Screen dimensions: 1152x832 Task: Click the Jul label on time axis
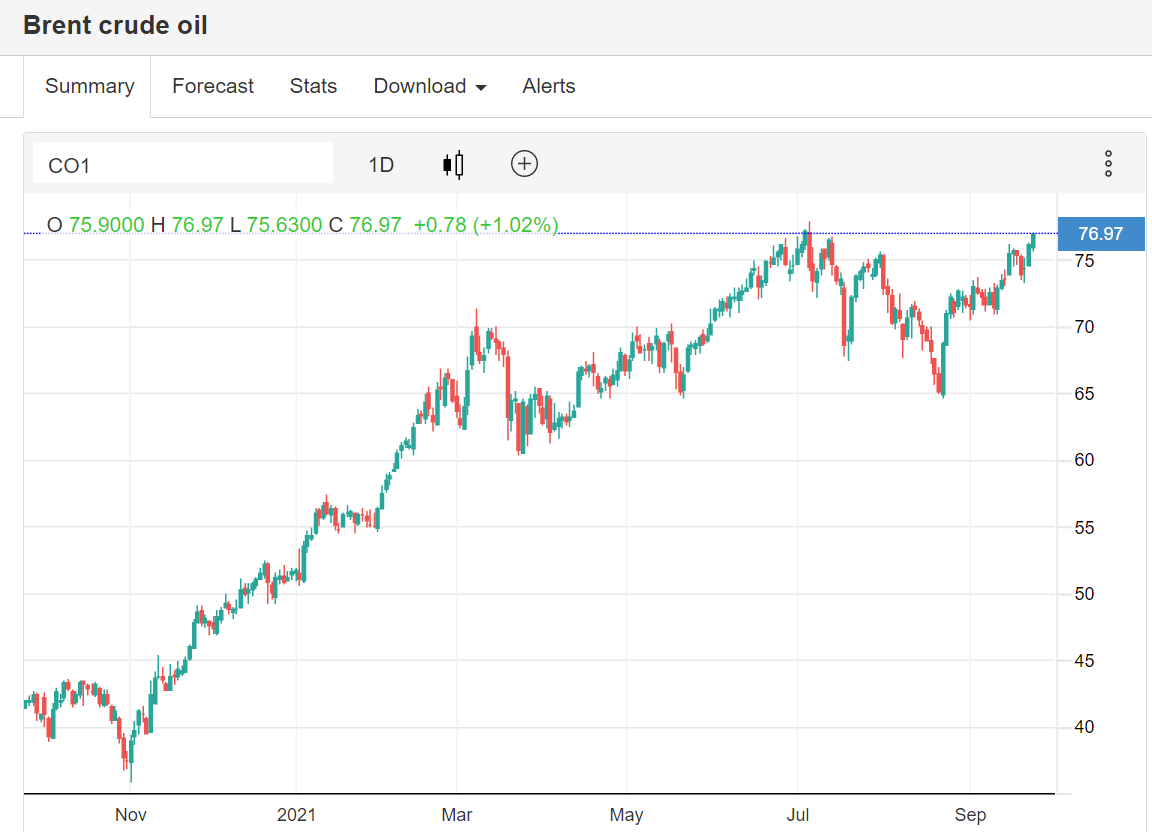(798, 815)
